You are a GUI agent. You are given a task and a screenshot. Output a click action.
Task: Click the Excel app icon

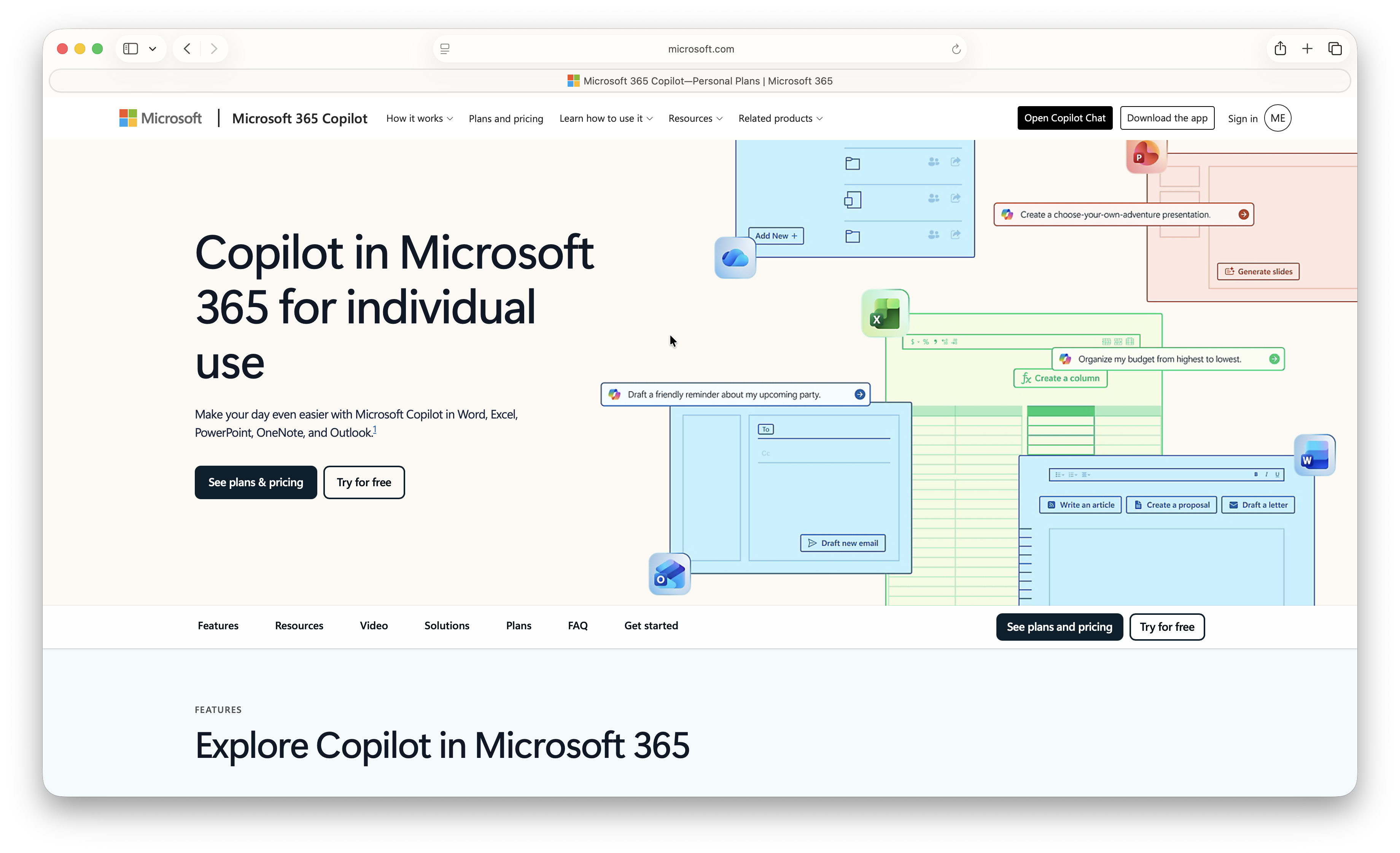(x=885, y=313)
